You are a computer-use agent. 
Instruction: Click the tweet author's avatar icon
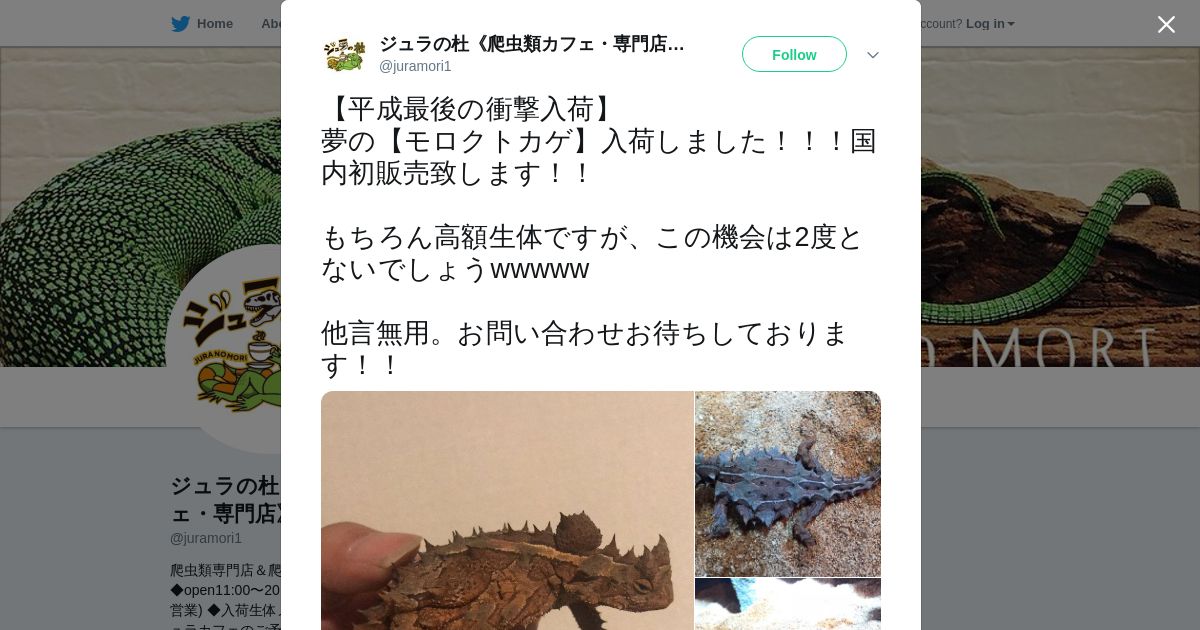pos(344,54)
